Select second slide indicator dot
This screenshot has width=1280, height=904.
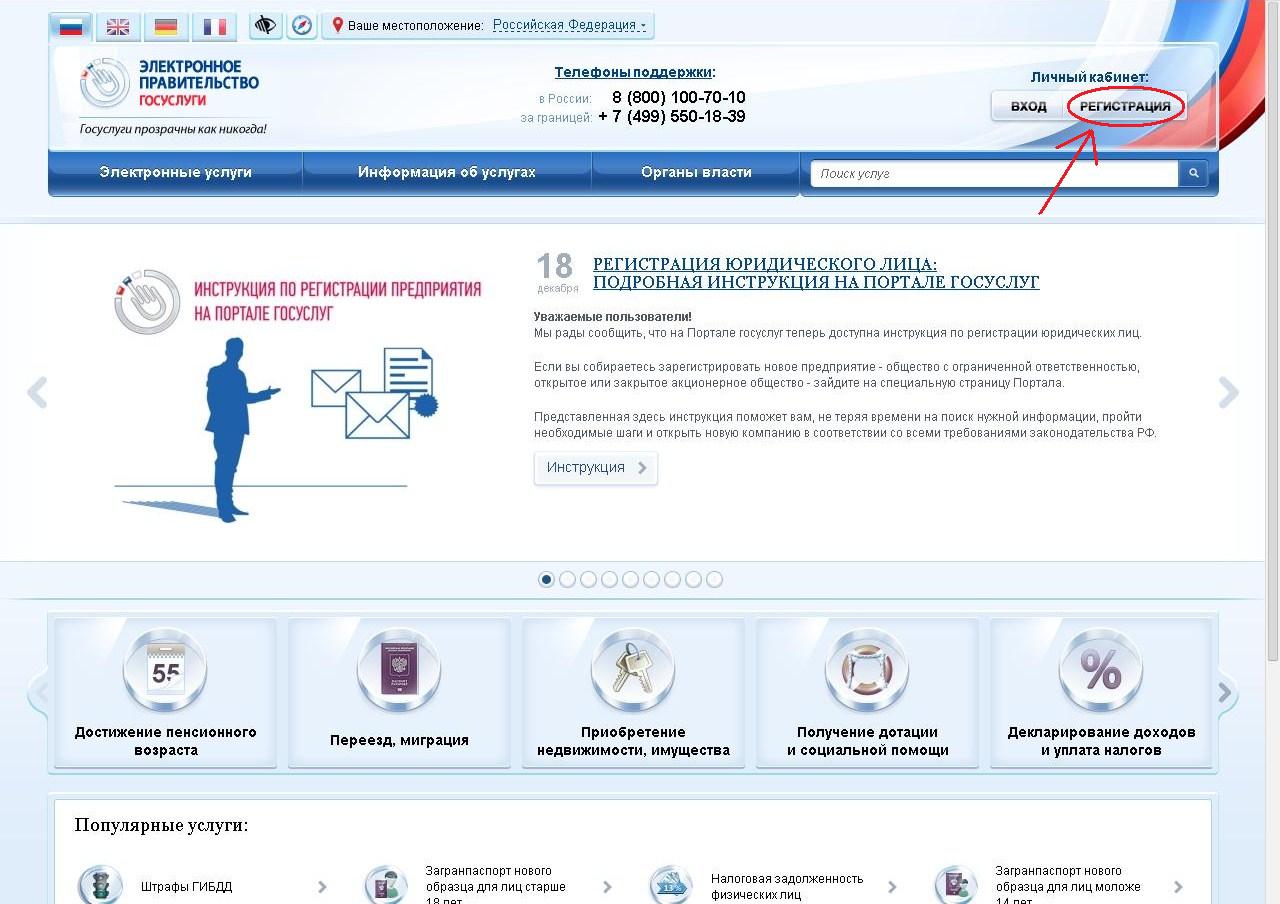click(567, 579)
